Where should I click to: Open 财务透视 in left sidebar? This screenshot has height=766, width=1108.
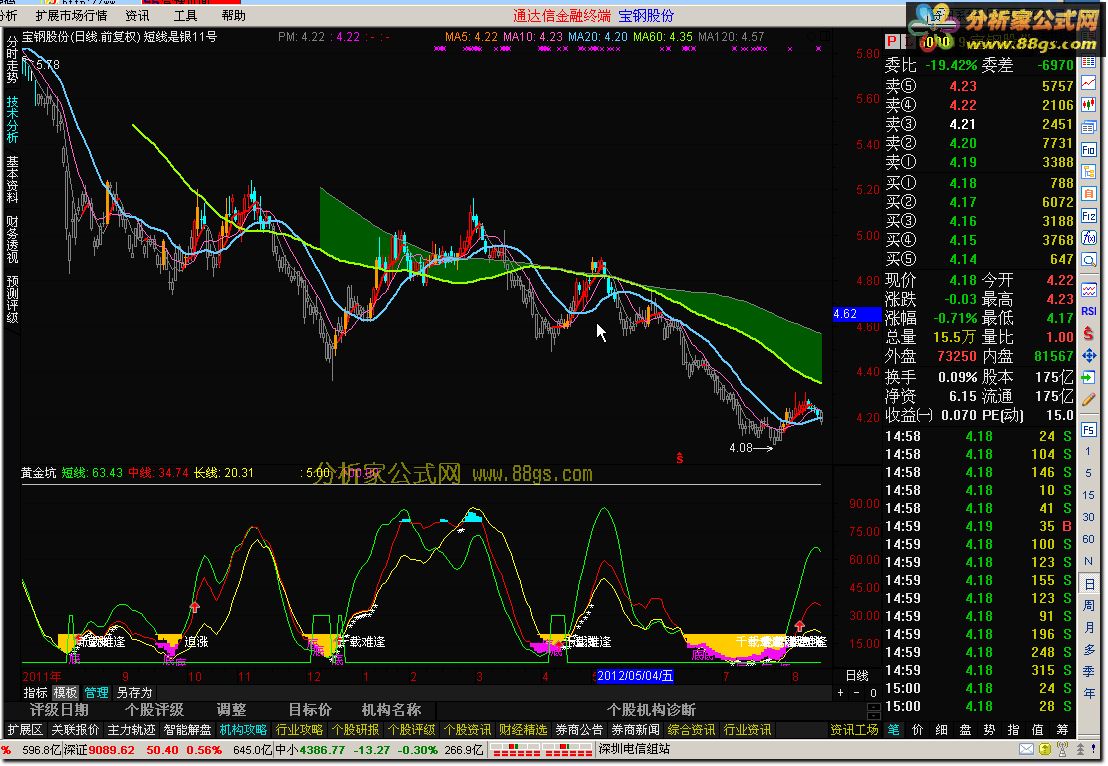12,239
